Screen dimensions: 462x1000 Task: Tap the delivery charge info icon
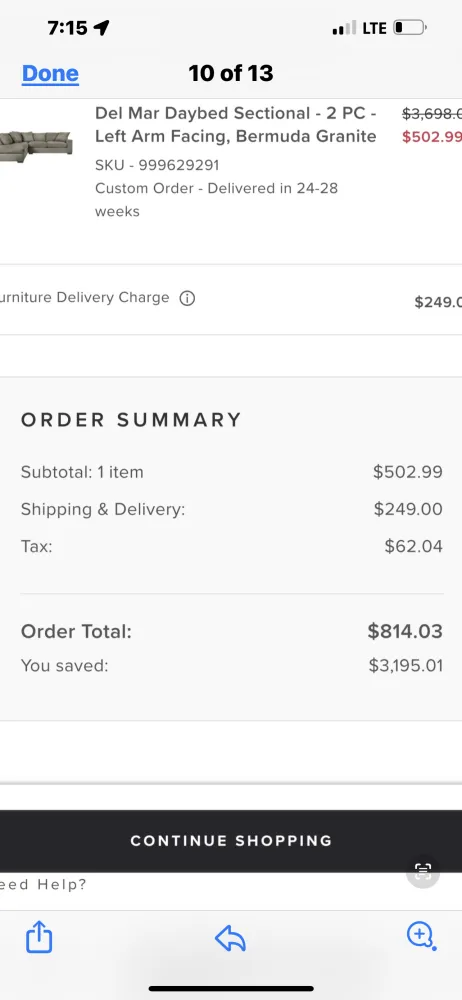(x=187, y=298)
